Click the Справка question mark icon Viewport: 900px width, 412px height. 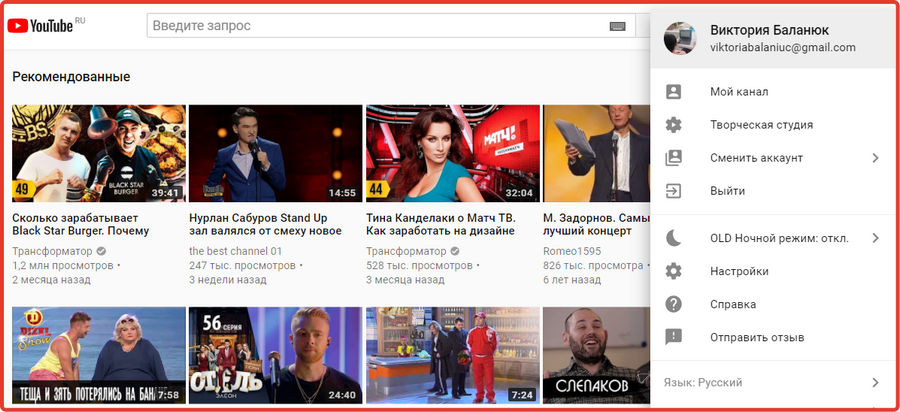point(673,304)
